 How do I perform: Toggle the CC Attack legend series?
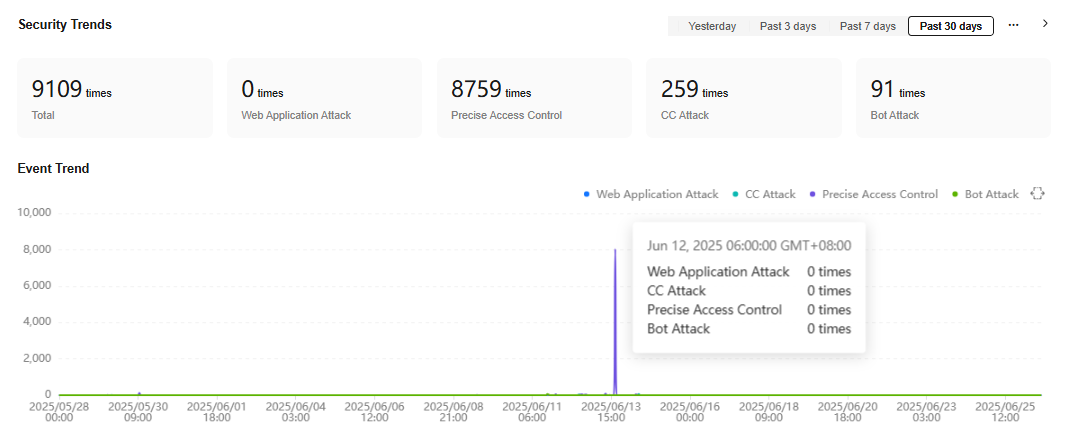tap(764, 194)
